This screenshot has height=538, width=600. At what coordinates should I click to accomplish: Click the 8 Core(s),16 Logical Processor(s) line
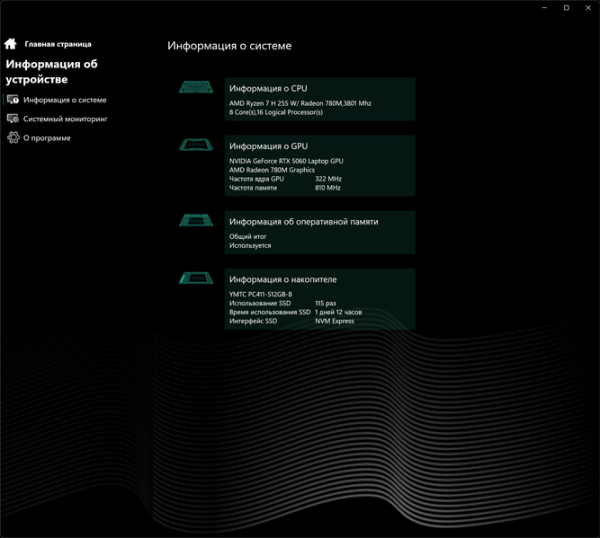pos(276,112)
